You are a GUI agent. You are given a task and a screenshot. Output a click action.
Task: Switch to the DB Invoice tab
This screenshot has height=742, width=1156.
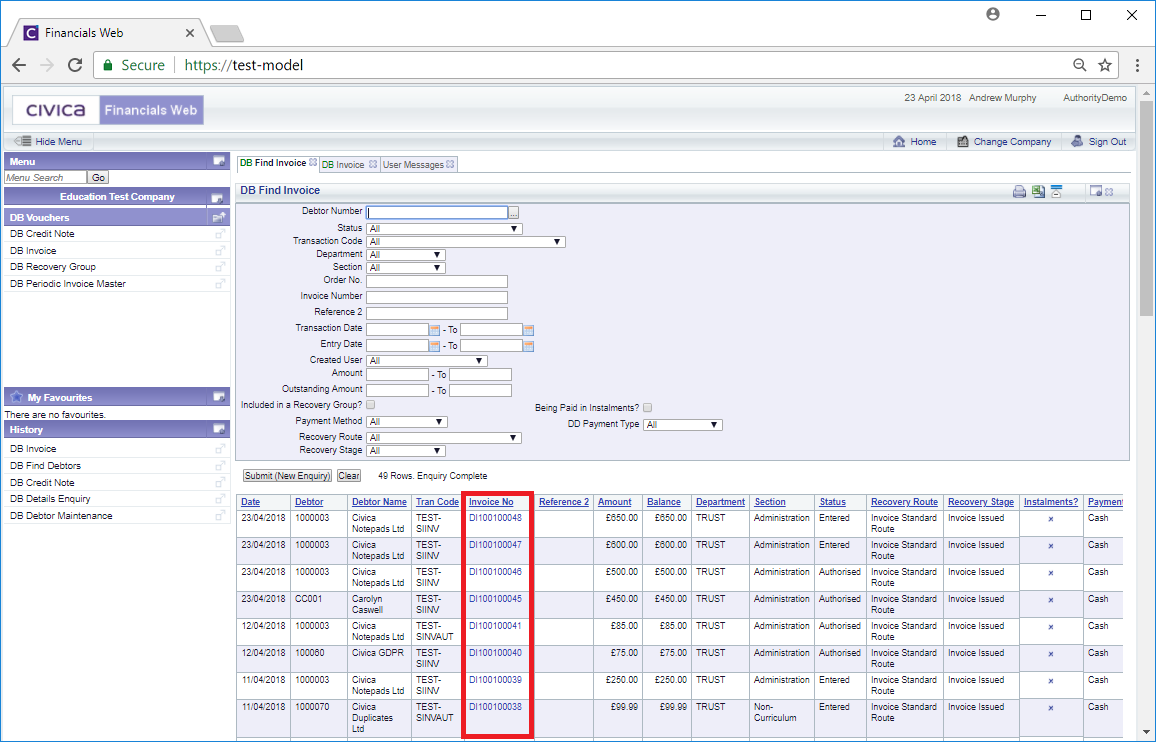343,164
